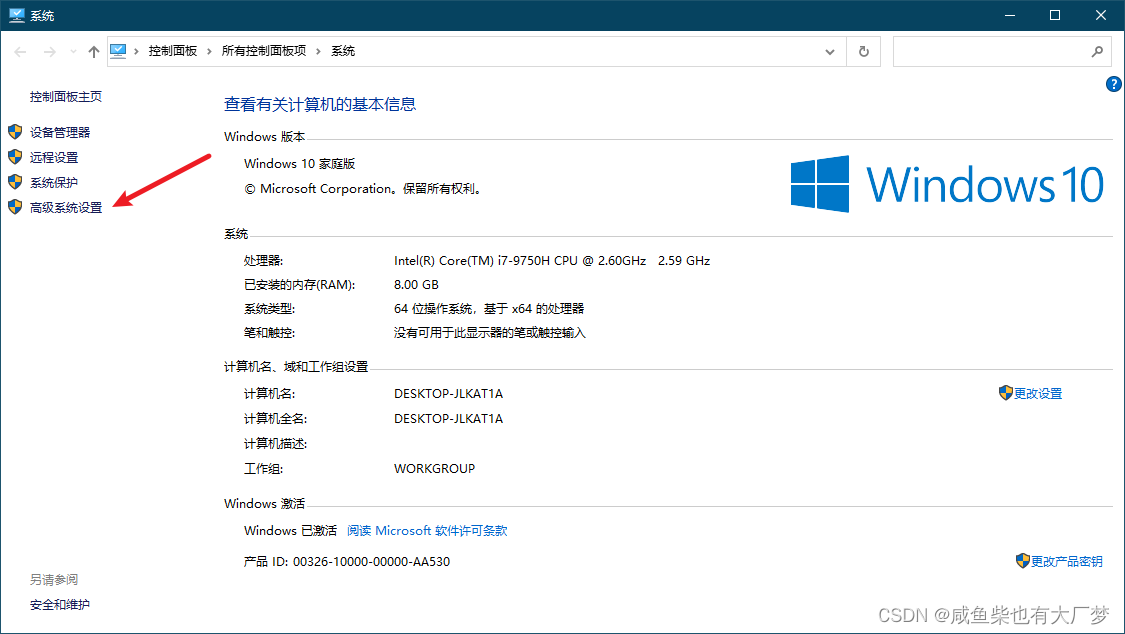Screen dimensions: 1125x634
Task: Select 系统 breadcrumb in address bar
Action: pyautogui.click(x=343, y=51)
